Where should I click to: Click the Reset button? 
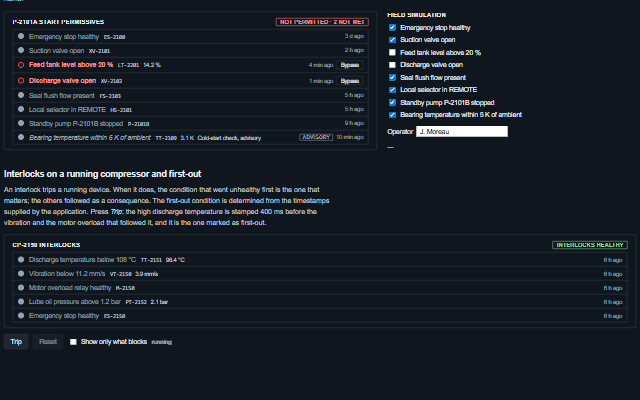[48, 342]
